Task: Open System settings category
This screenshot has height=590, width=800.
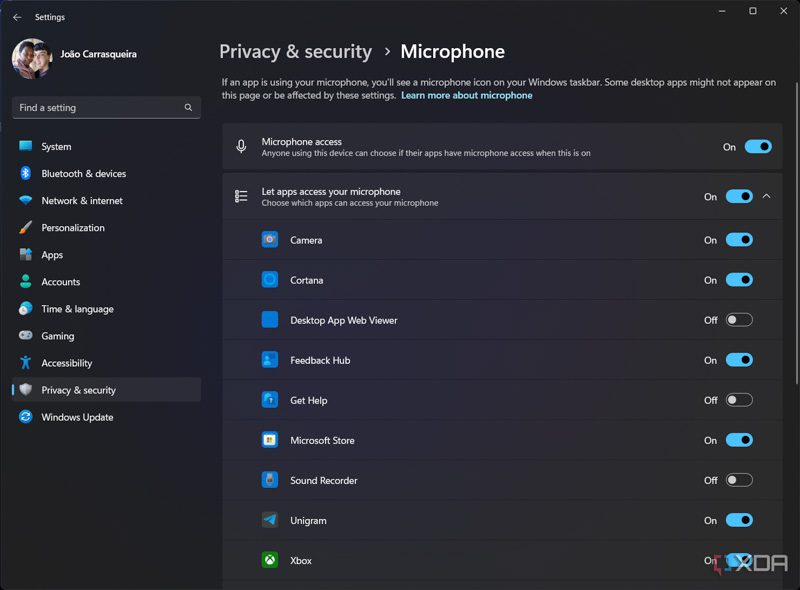Action: point(106,146)
